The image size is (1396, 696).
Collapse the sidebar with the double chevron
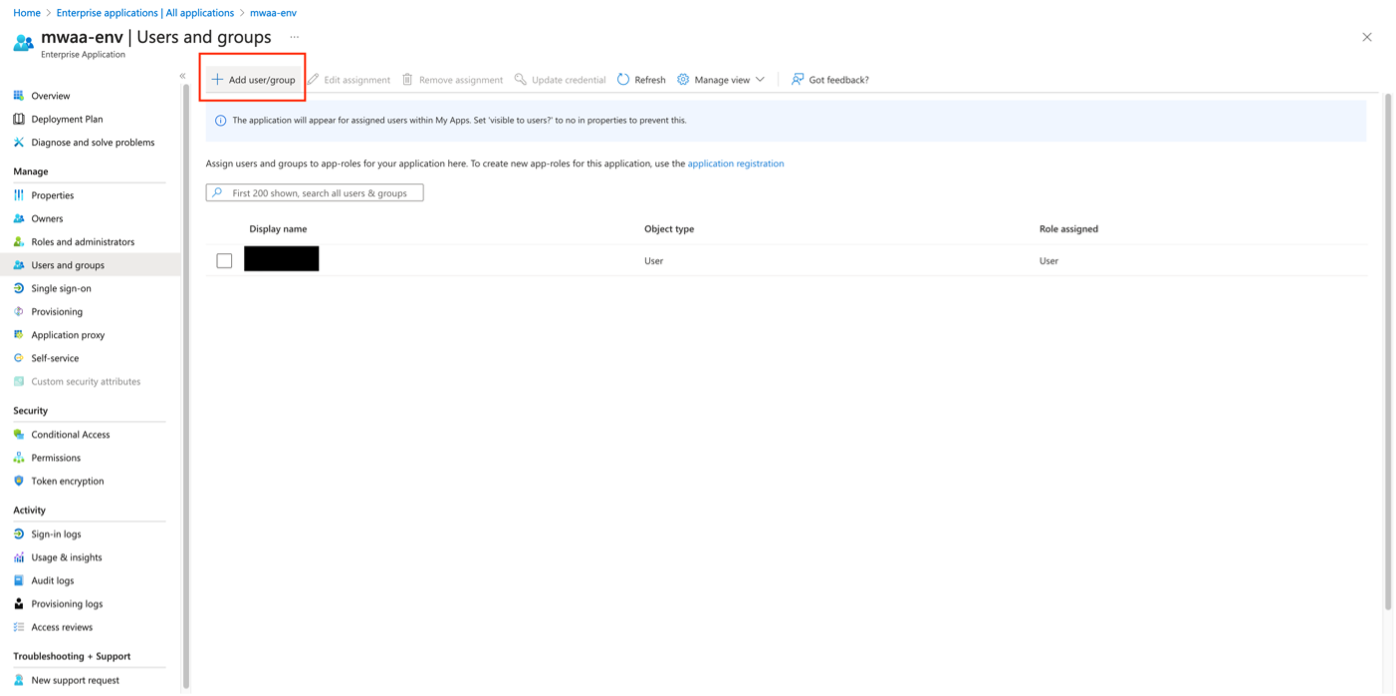182,76
